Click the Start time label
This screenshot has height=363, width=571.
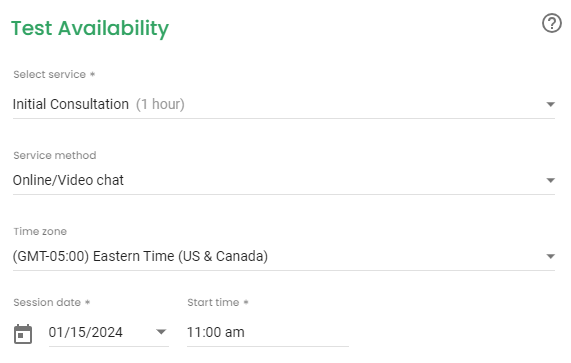click(213, 303)
